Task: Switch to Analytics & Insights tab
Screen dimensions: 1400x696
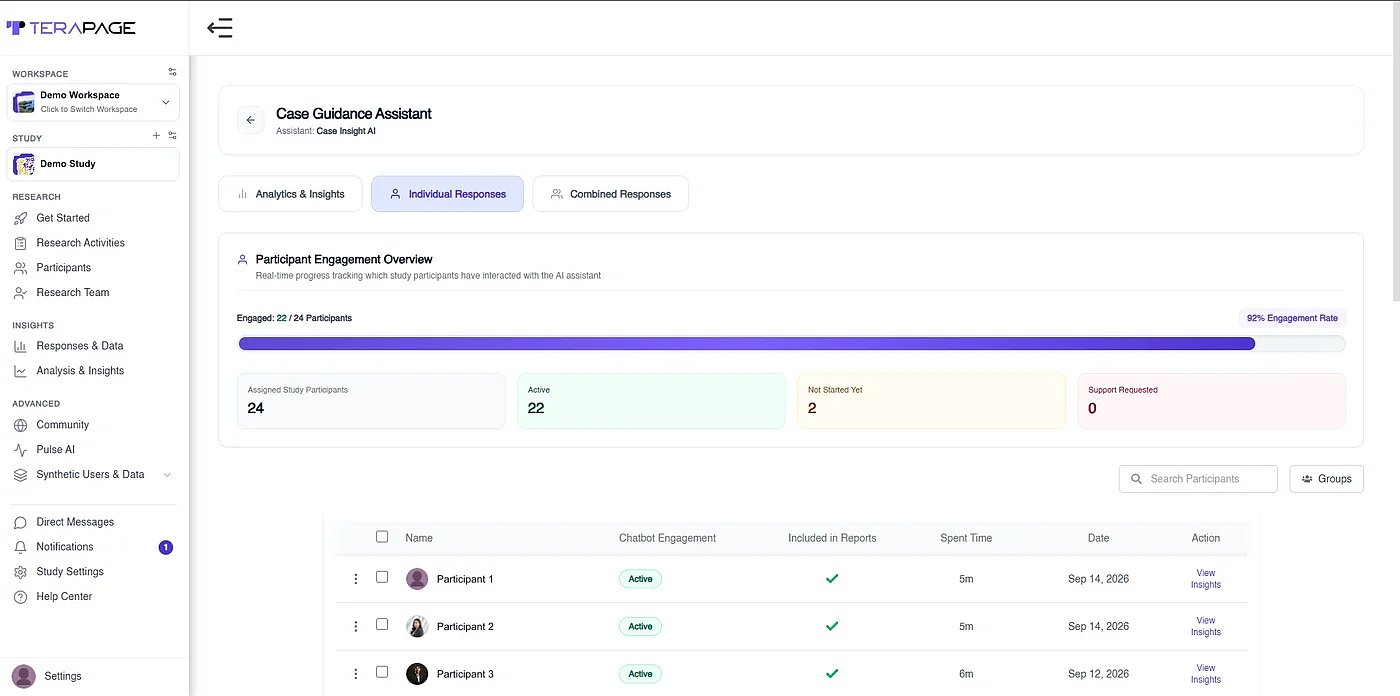Action: (290, 194)
